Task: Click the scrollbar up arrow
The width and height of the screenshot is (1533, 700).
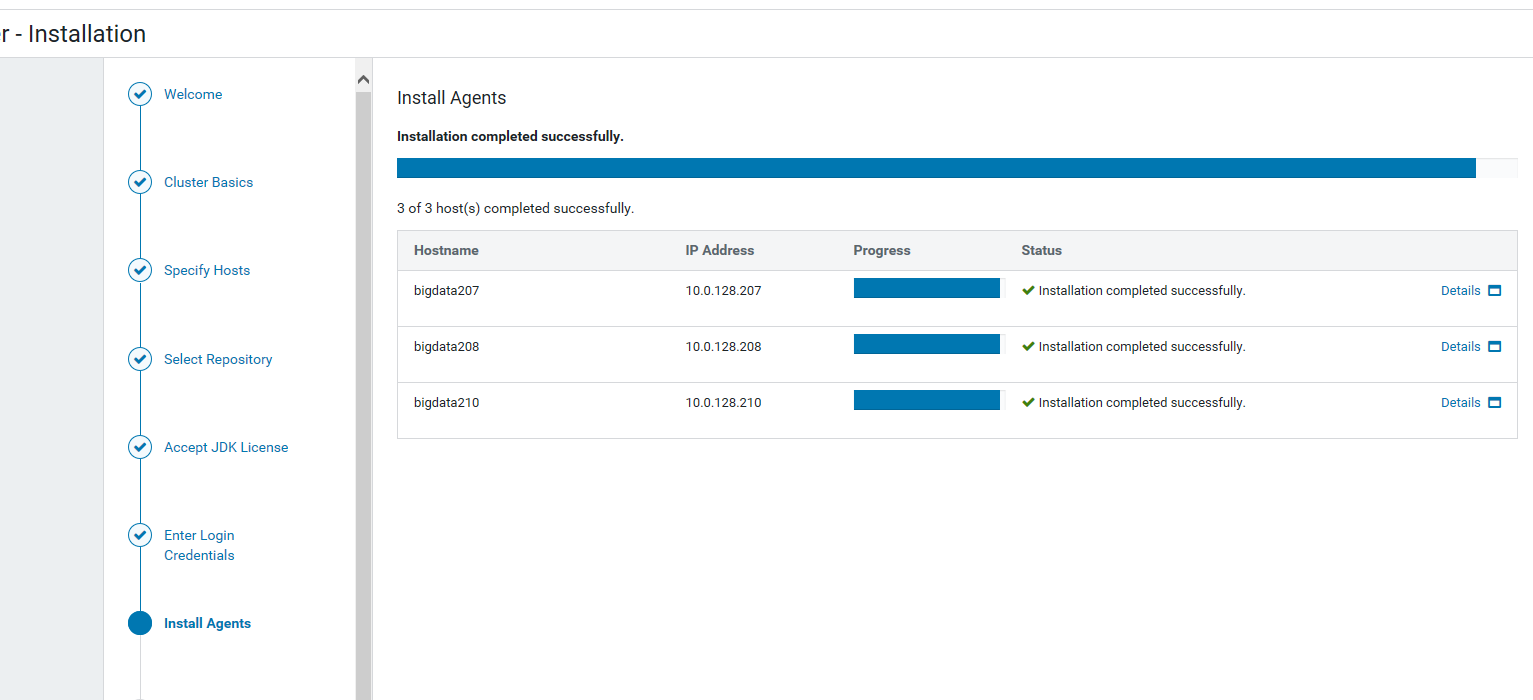Action: pyautogui.click(x=363, y=78)
